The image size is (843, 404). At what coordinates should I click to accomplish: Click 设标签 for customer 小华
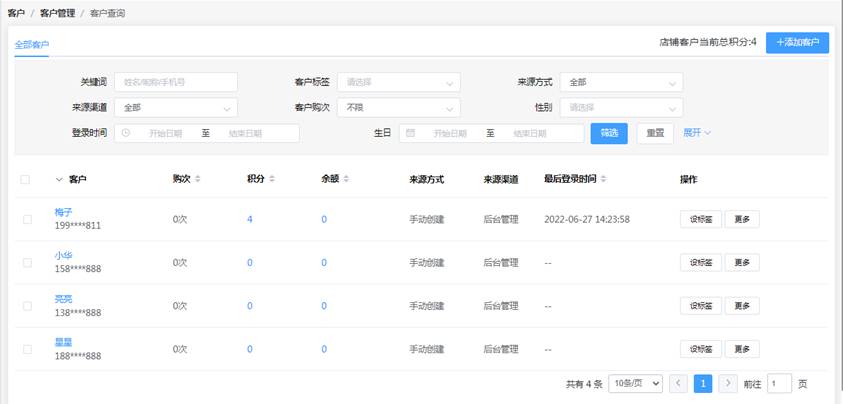701,263
